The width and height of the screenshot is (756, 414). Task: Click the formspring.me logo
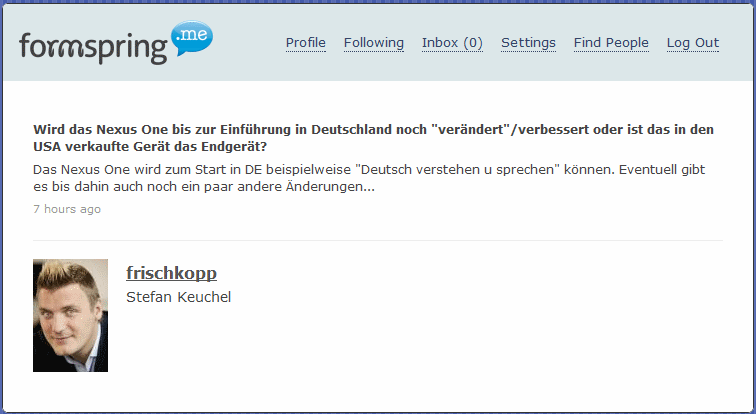(116, 42)
